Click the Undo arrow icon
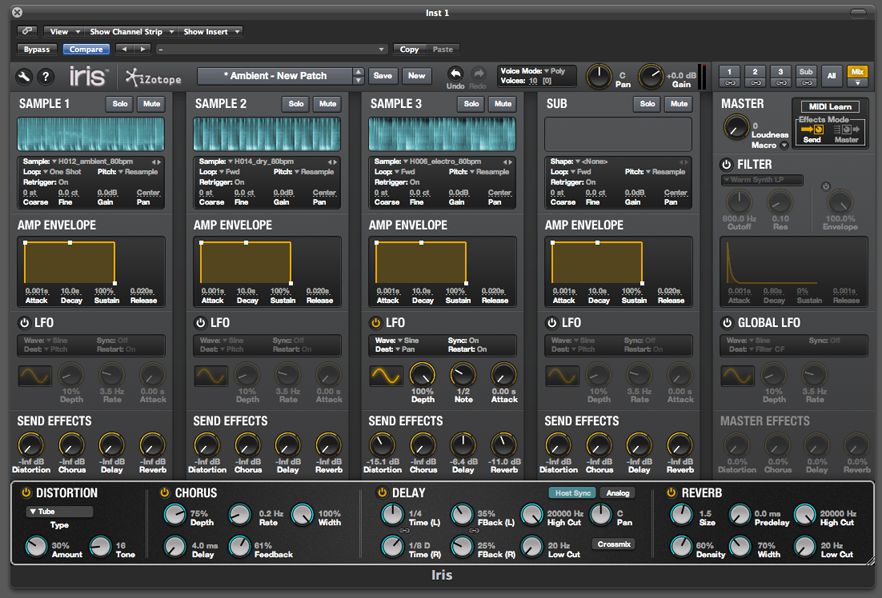 pos(455,74)
